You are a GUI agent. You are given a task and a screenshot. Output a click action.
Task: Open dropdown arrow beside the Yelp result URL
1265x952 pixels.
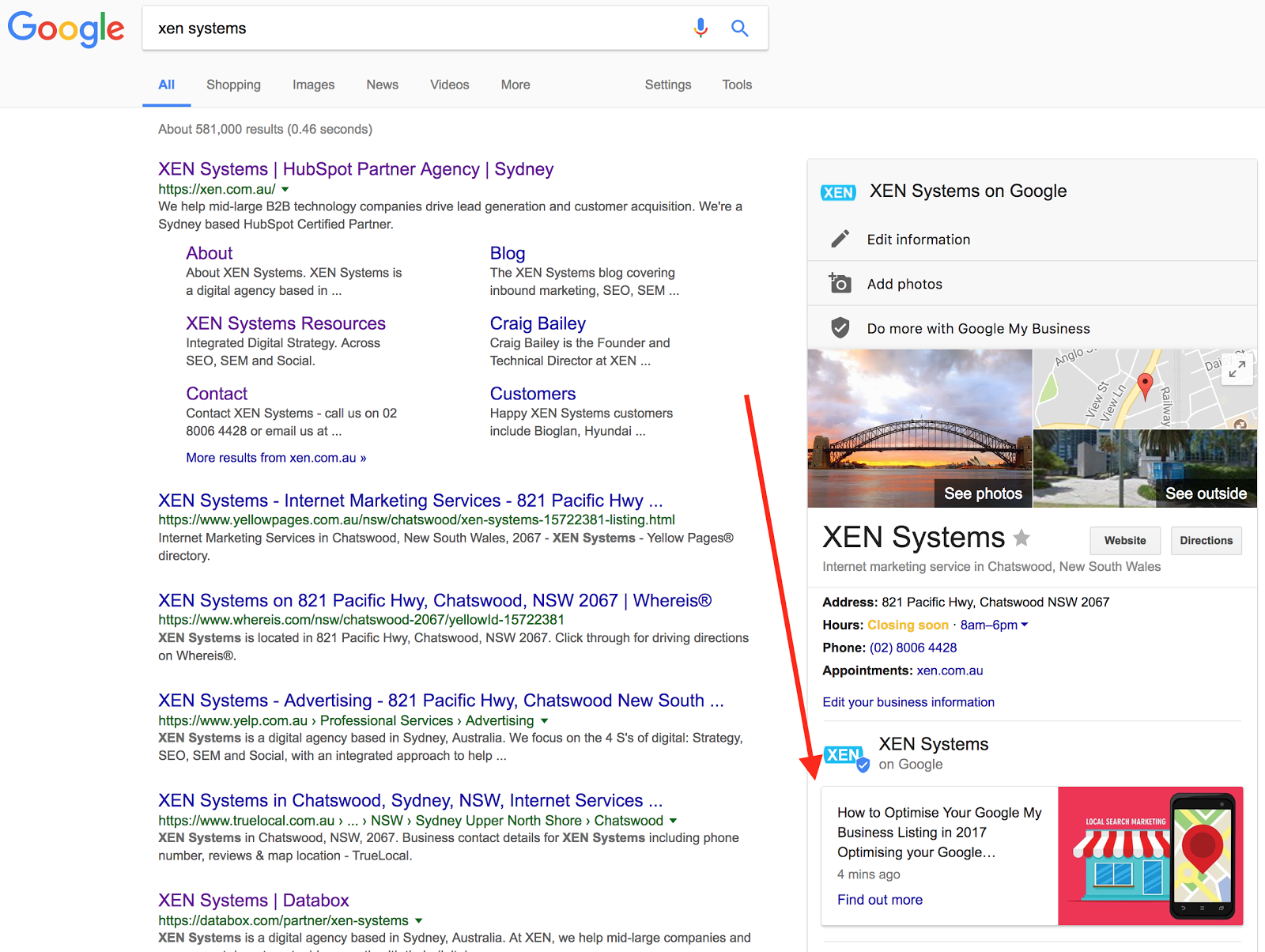[x=544, y=721]
